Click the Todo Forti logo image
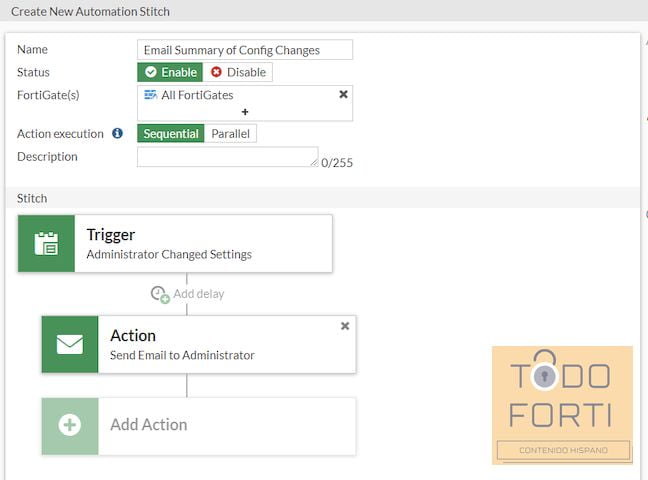The width and height of the screenshot is (648, 480). (x=562, y=405)
